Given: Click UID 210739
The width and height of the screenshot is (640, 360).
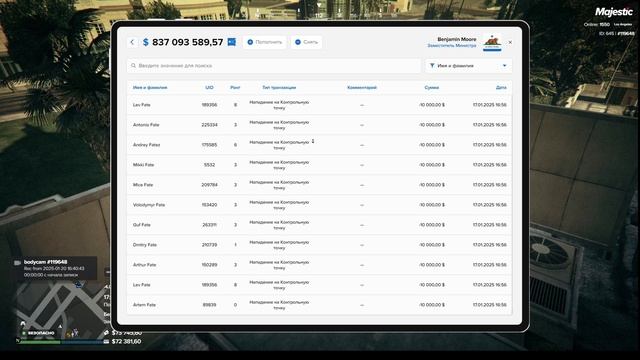Looking at the screenshot, I should (209, 245).
